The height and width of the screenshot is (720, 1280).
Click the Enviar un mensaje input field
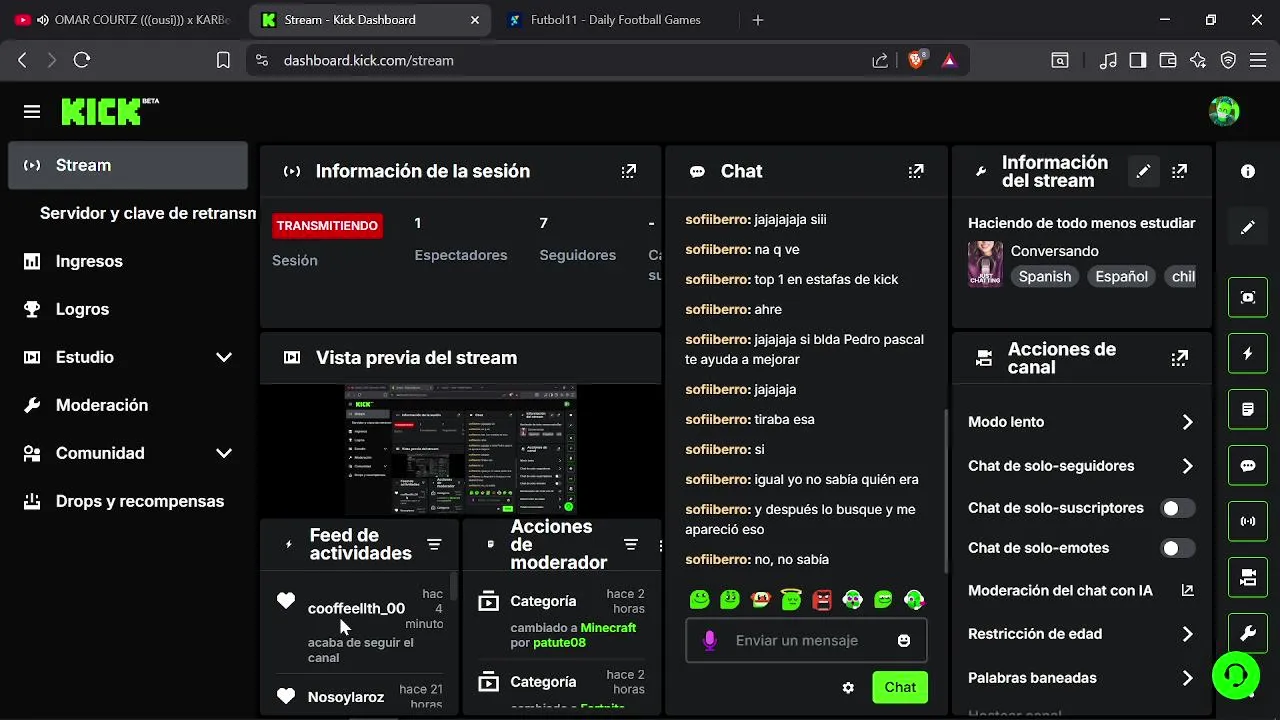[805, 641]
